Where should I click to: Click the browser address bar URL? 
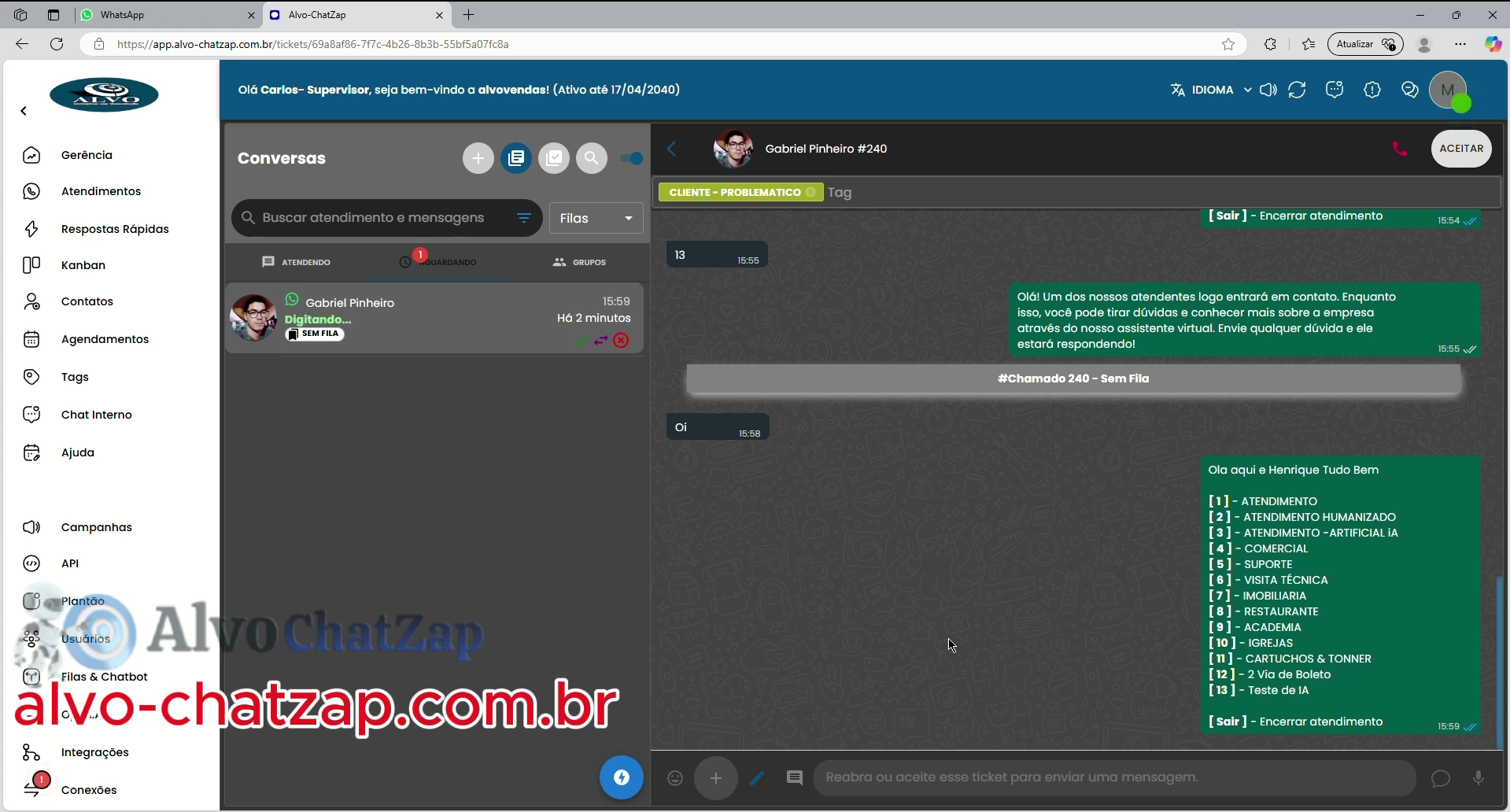click(x=312, y=44)
